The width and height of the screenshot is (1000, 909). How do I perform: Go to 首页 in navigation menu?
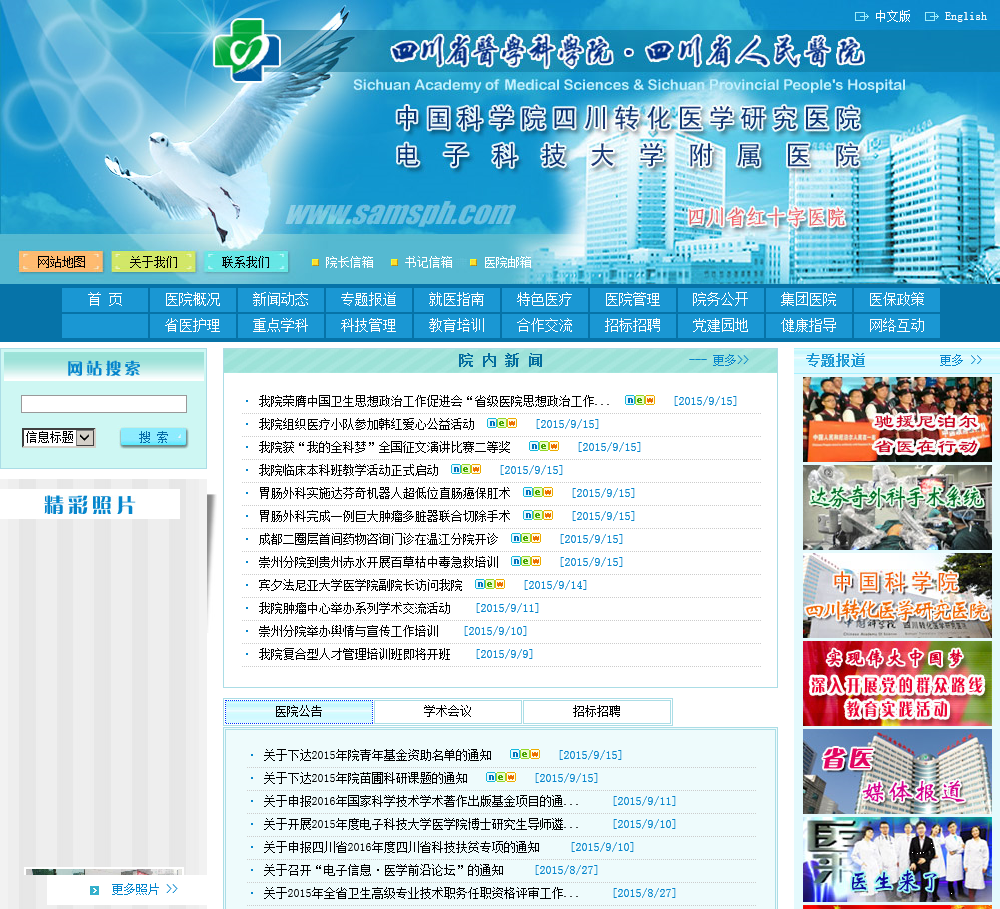[x=105, y=300]
